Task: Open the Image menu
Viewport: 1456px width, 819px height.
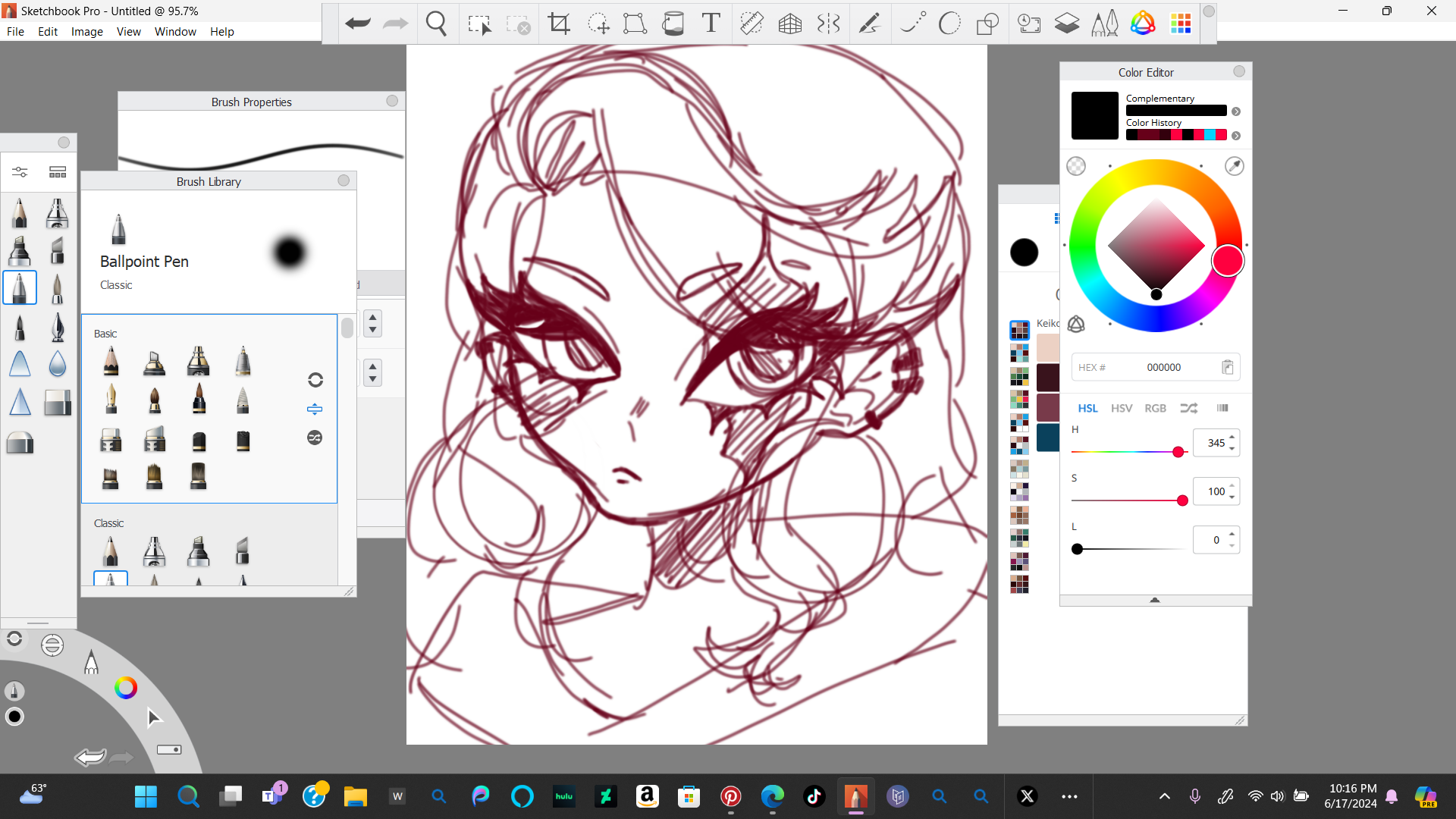Action: pos(87,32)
